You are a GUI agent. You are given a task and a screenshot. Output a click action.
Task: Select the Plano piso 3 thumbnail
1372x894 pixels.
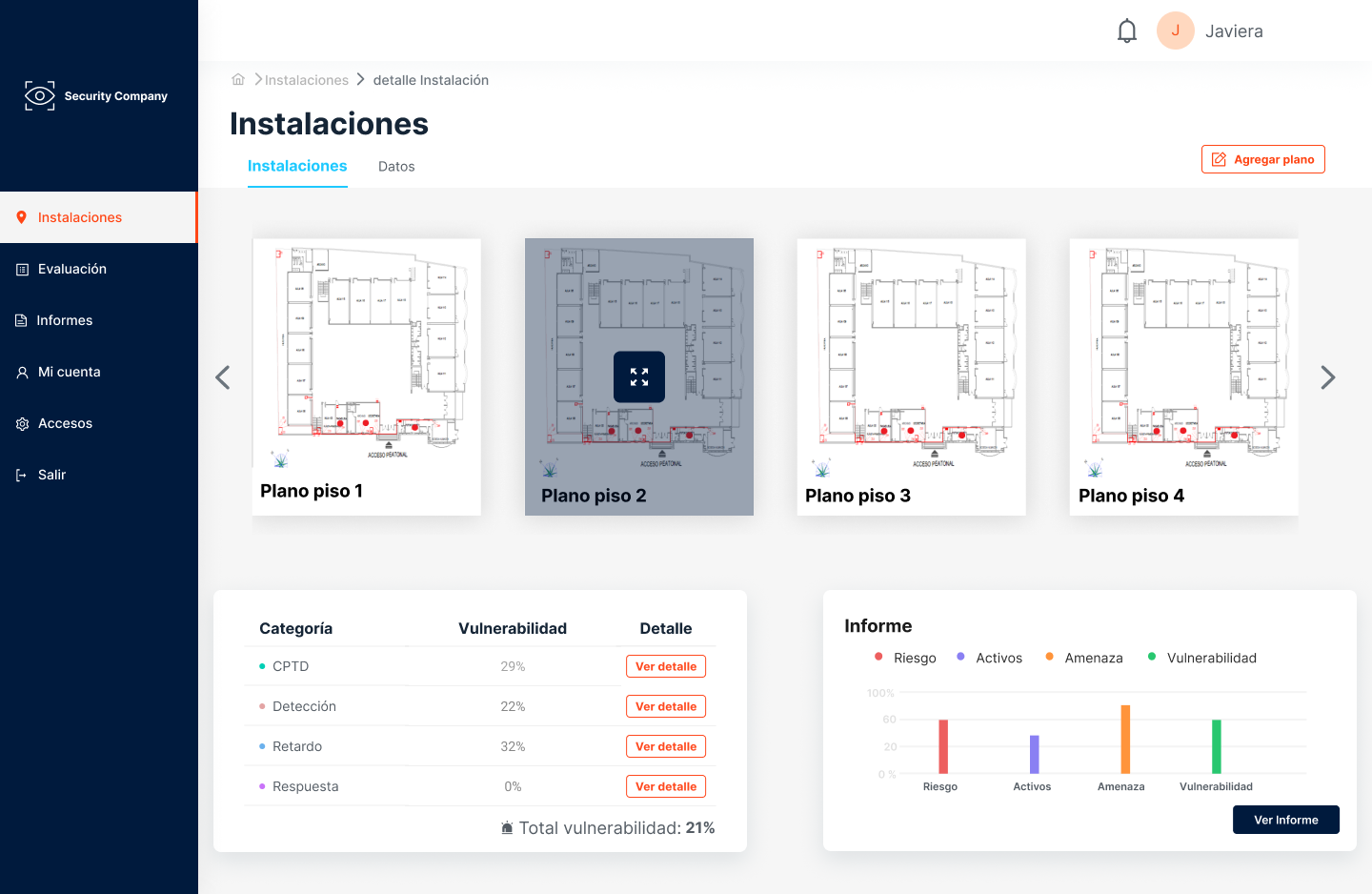point(912,376)
